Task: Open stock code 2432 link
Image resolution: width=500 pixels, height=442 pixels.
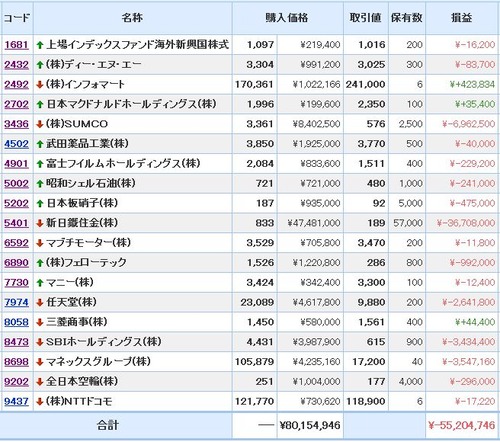Action: tap(16, 64)
